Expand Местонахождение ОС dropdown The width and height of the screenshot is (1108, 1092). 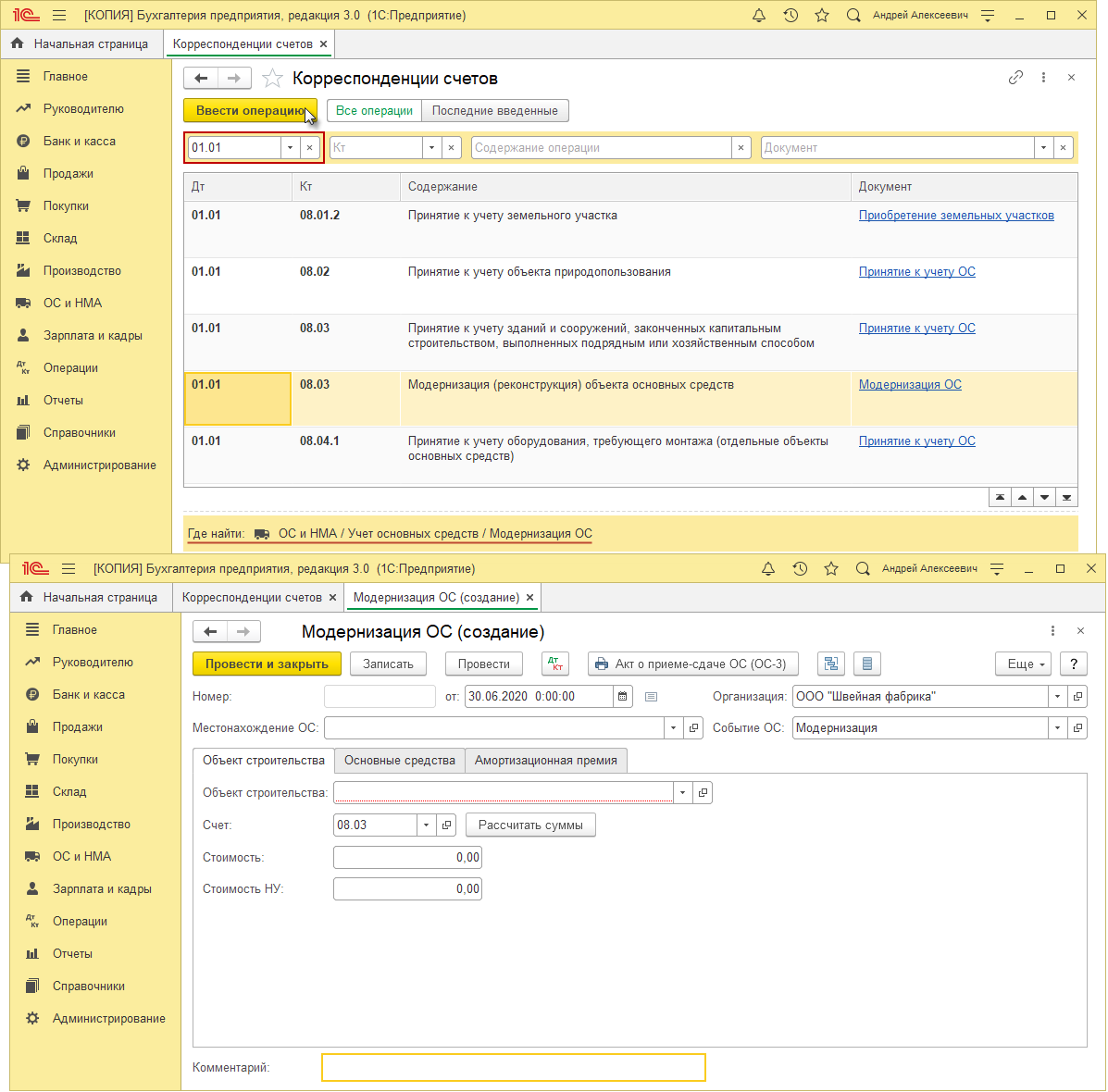674,728
